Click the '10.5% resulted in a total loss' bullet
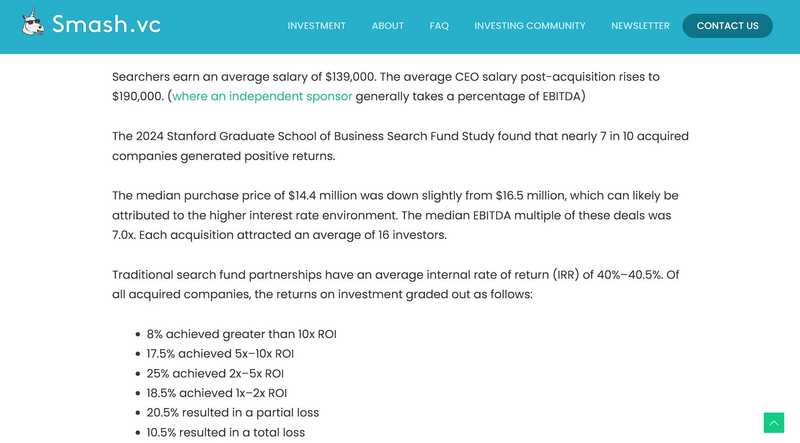 pyautogui.click(x=226, y=432)
